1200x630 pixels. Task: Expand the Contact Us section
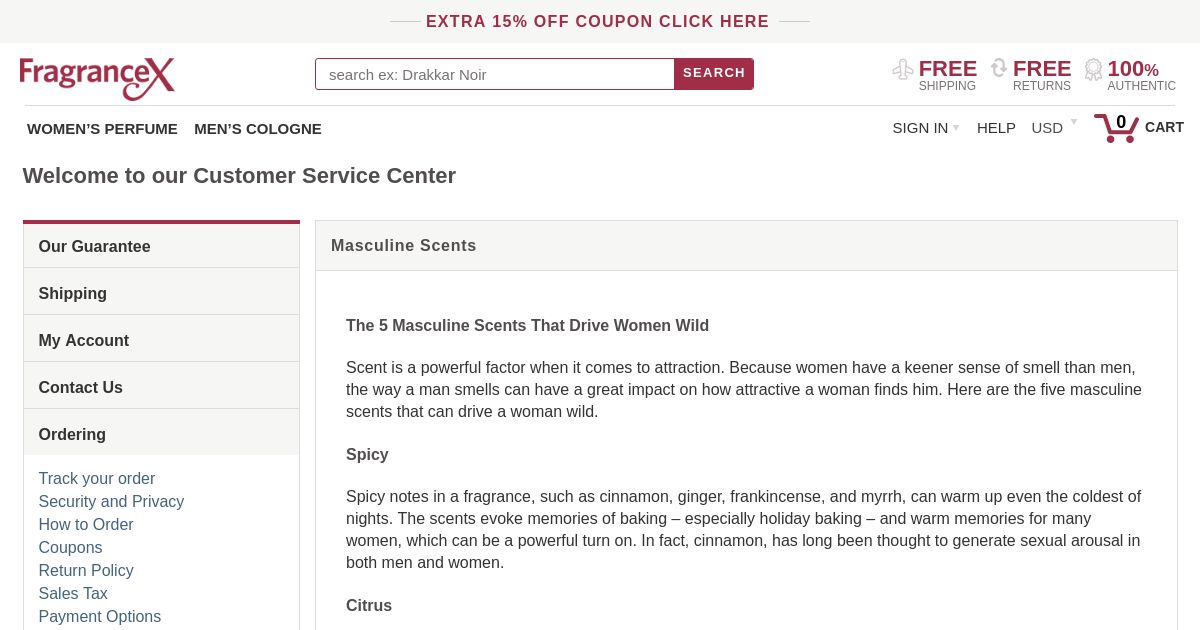coord(161,387)
